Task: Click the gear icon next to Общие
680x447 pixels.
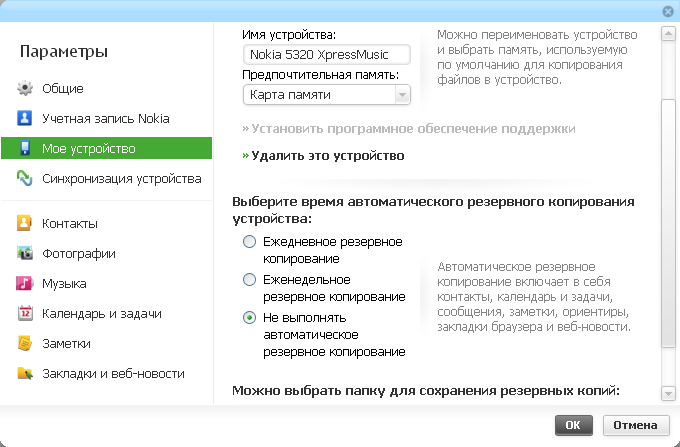Action: tap(25, 88)
